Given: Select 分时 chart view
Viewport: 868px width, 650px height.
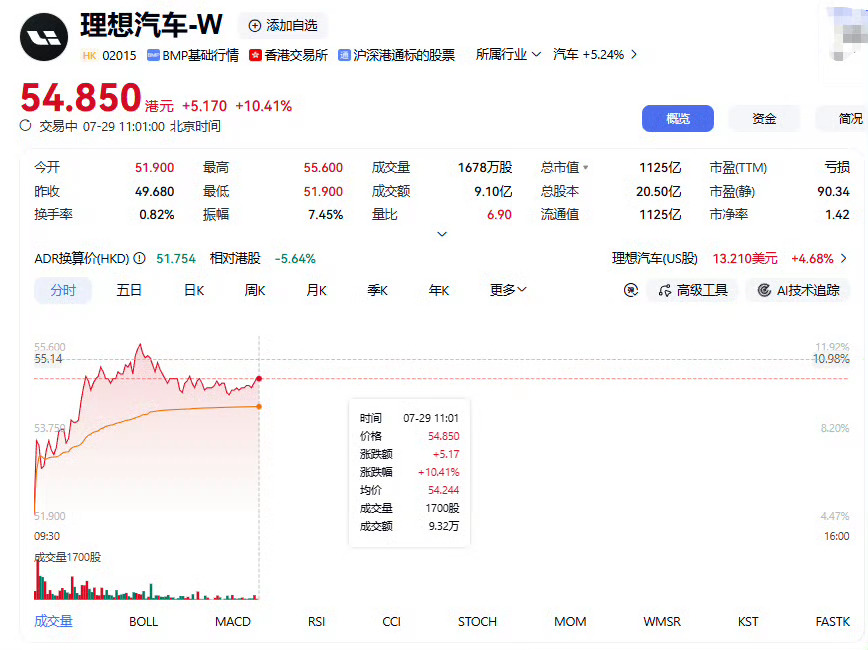Looking at the screenshot, I should pos(63,290).
